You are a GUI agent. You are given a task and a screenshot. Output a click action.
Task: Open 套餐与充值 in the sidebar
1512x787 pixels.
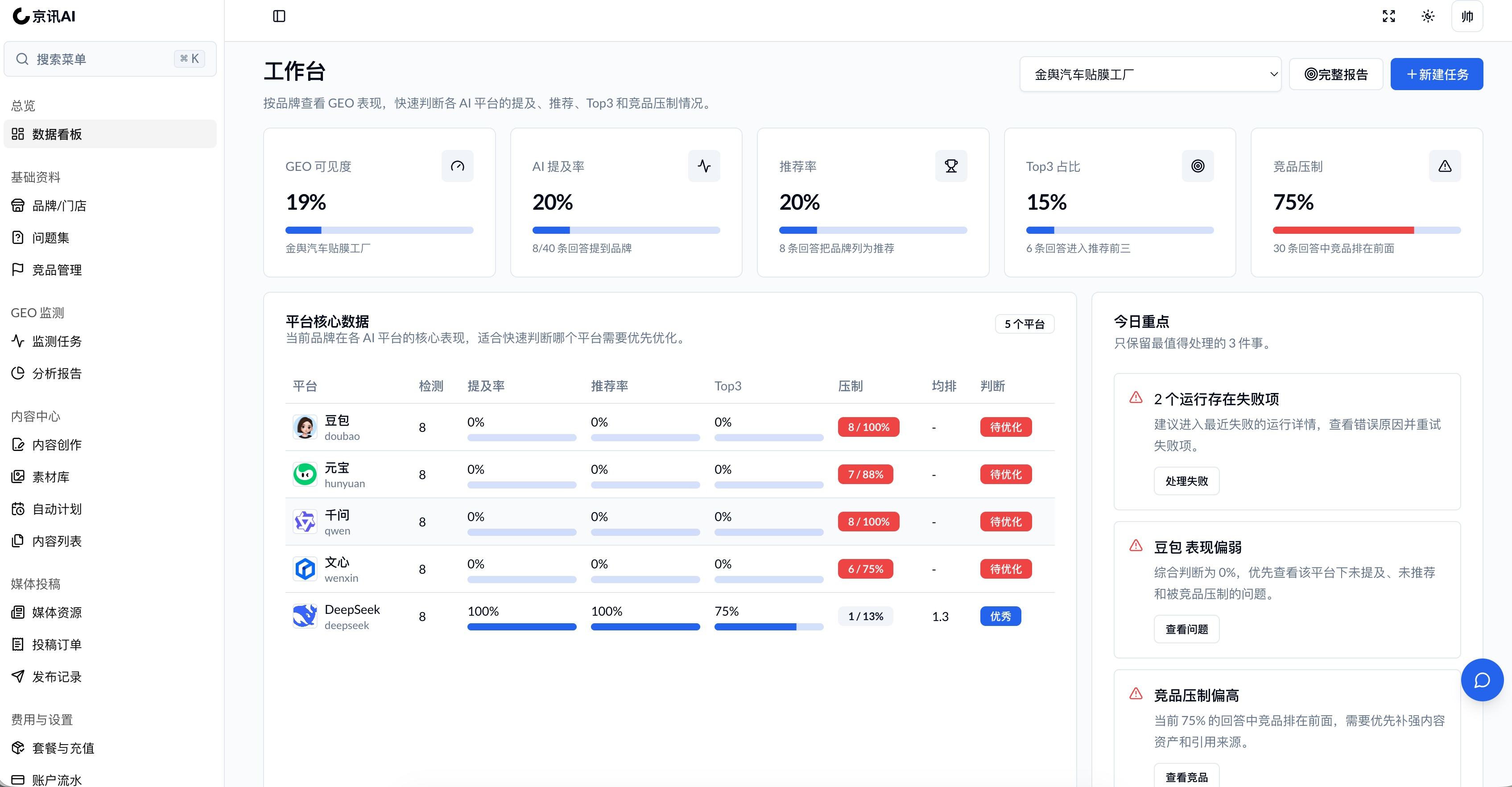110,748
